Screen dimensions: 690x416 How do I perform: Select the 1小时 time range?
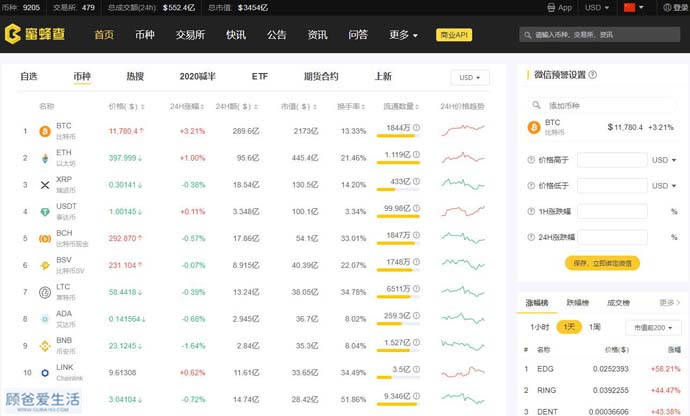(540, 327)
